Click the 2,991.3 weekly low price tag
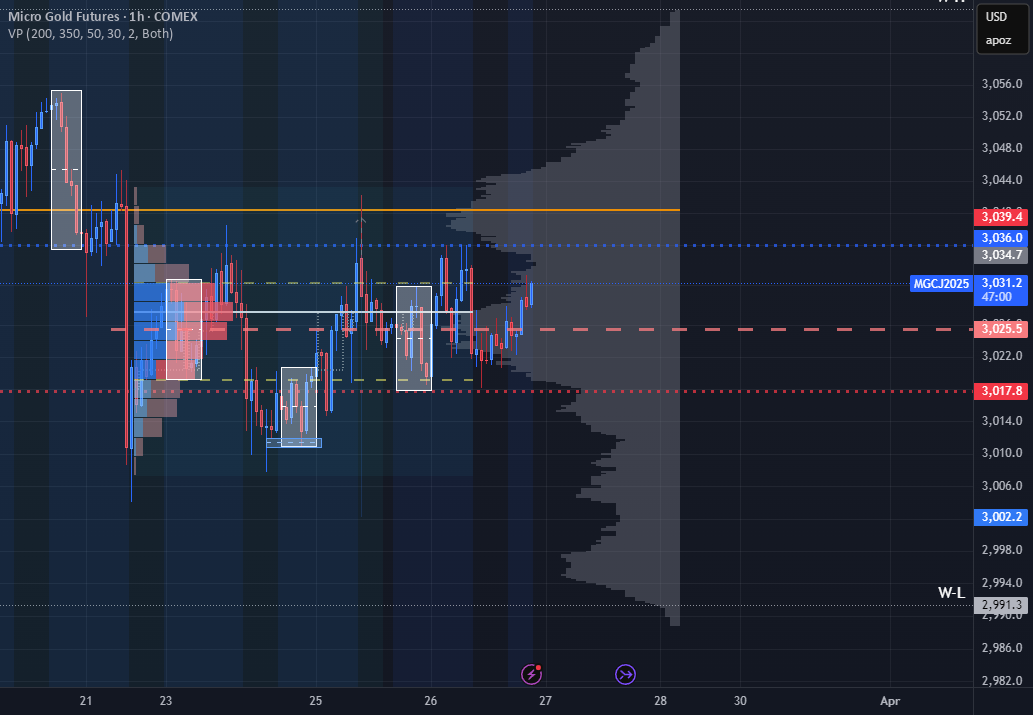 tap(1001, 605)
